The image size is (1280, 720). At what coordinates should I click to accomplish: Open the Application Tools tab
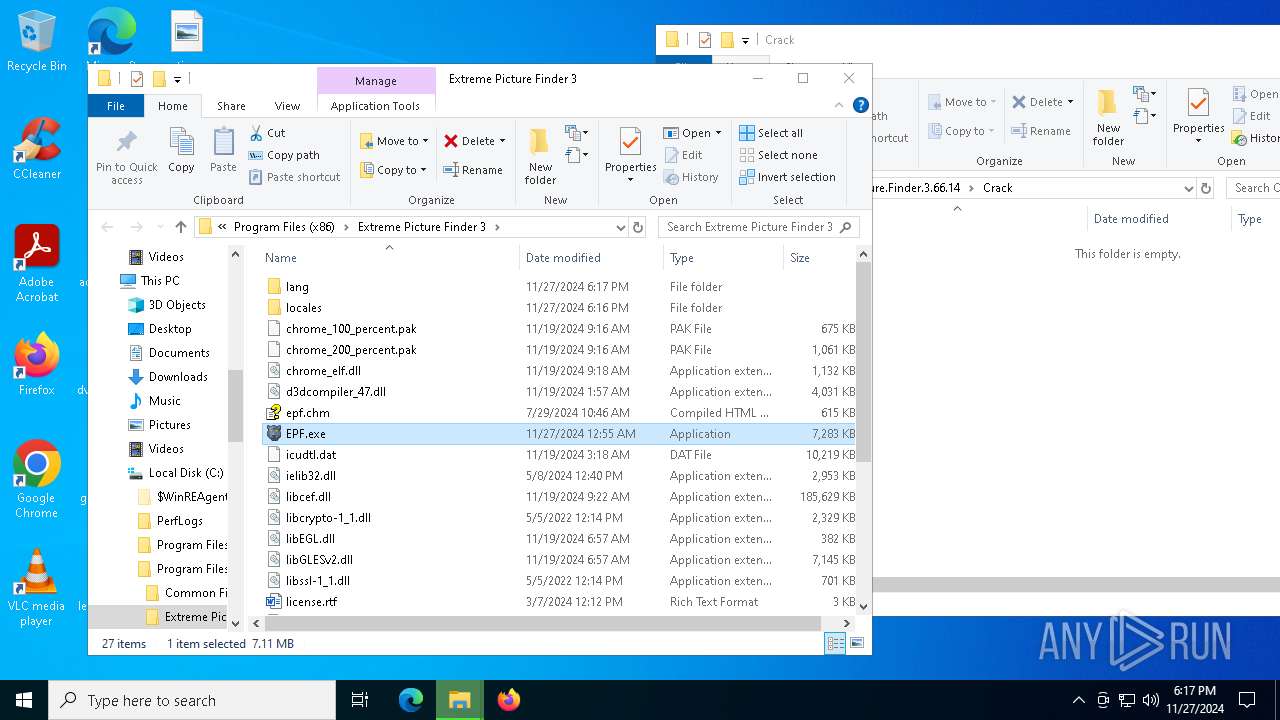point(375,106)
